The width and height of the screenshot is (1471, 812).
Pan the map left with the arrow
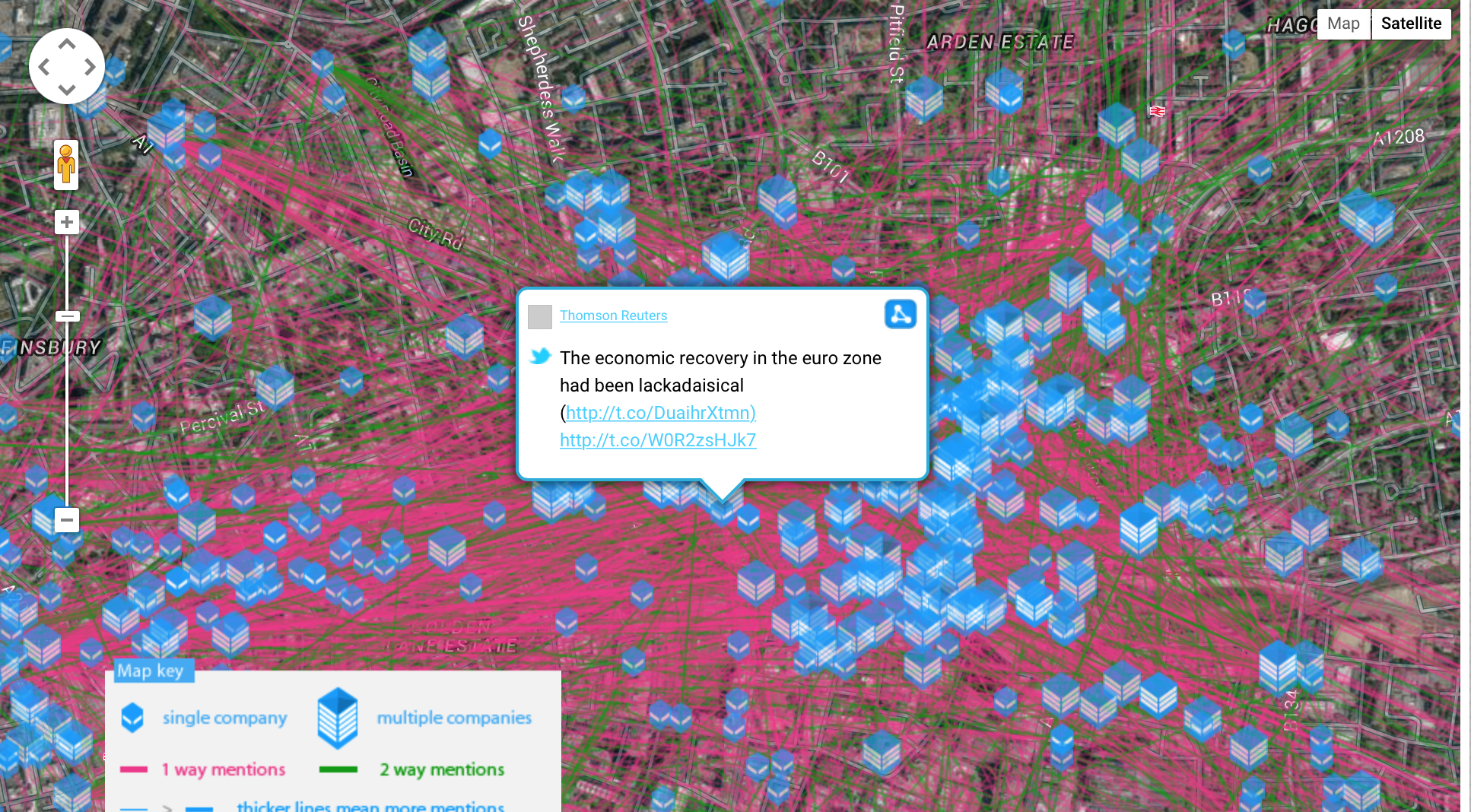click(44, 67)
